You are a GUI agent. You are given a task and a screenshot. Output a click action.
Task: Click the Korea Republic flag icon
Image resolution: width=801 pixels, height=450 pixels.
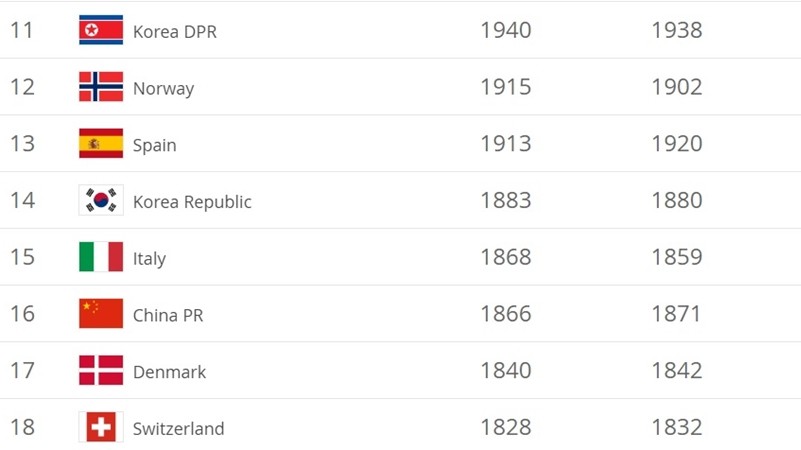[101, 201]
